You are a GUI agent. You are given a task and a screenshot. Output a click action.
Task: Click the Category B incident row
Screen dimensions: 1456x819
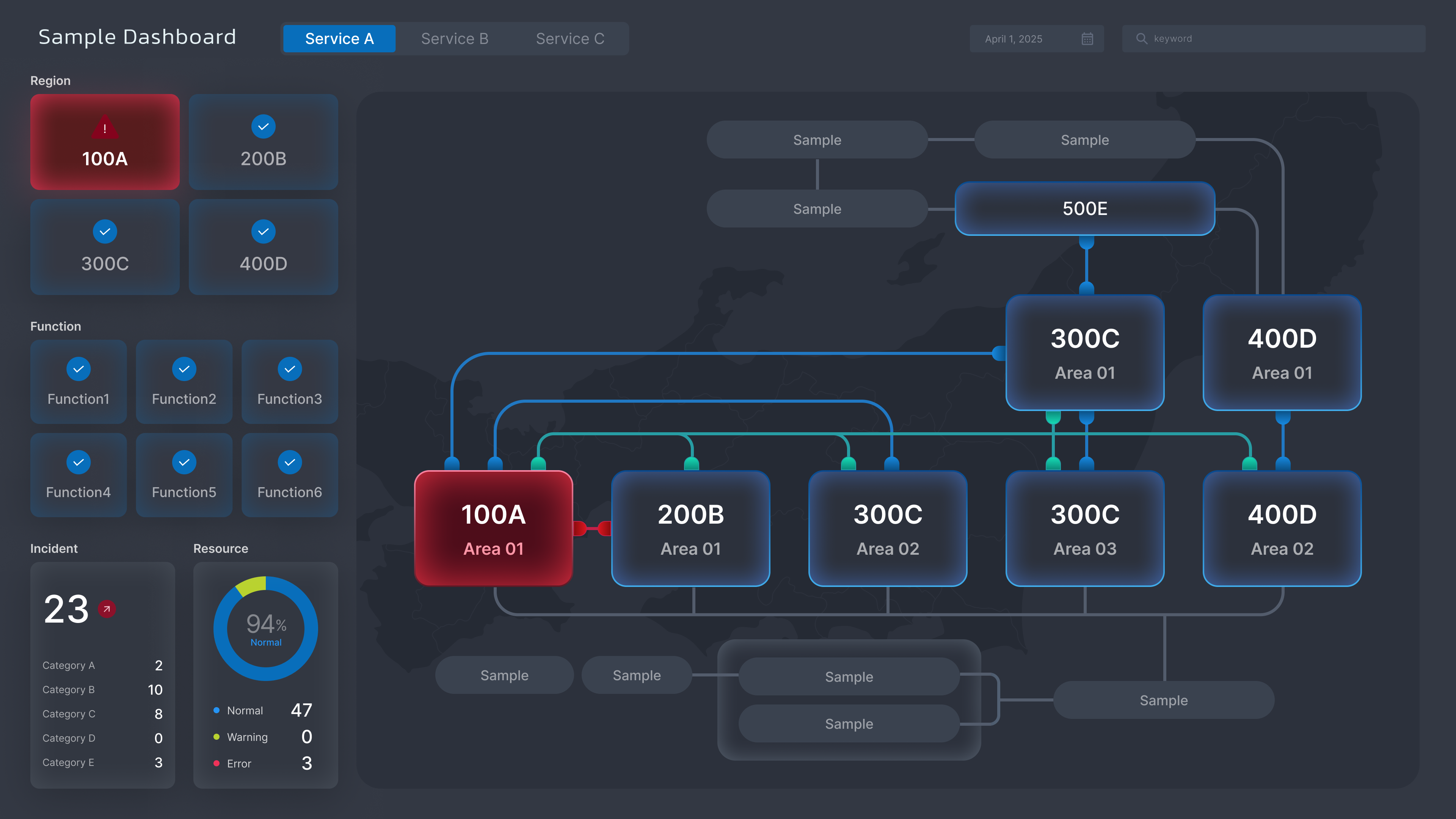coord(102,690)
